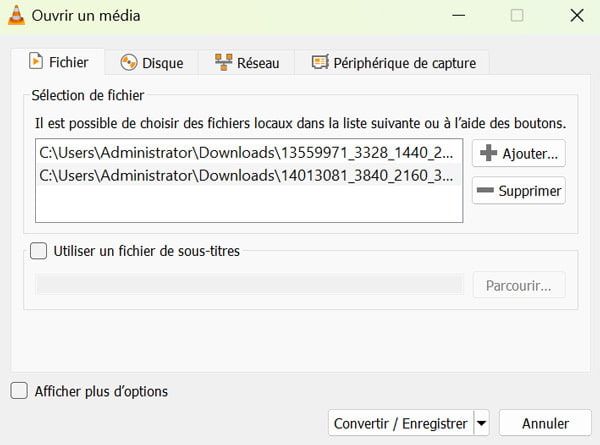This screenshot has width=600, height=445.
Task: Switch to the Fichier tab
Action: click(58, 62)
